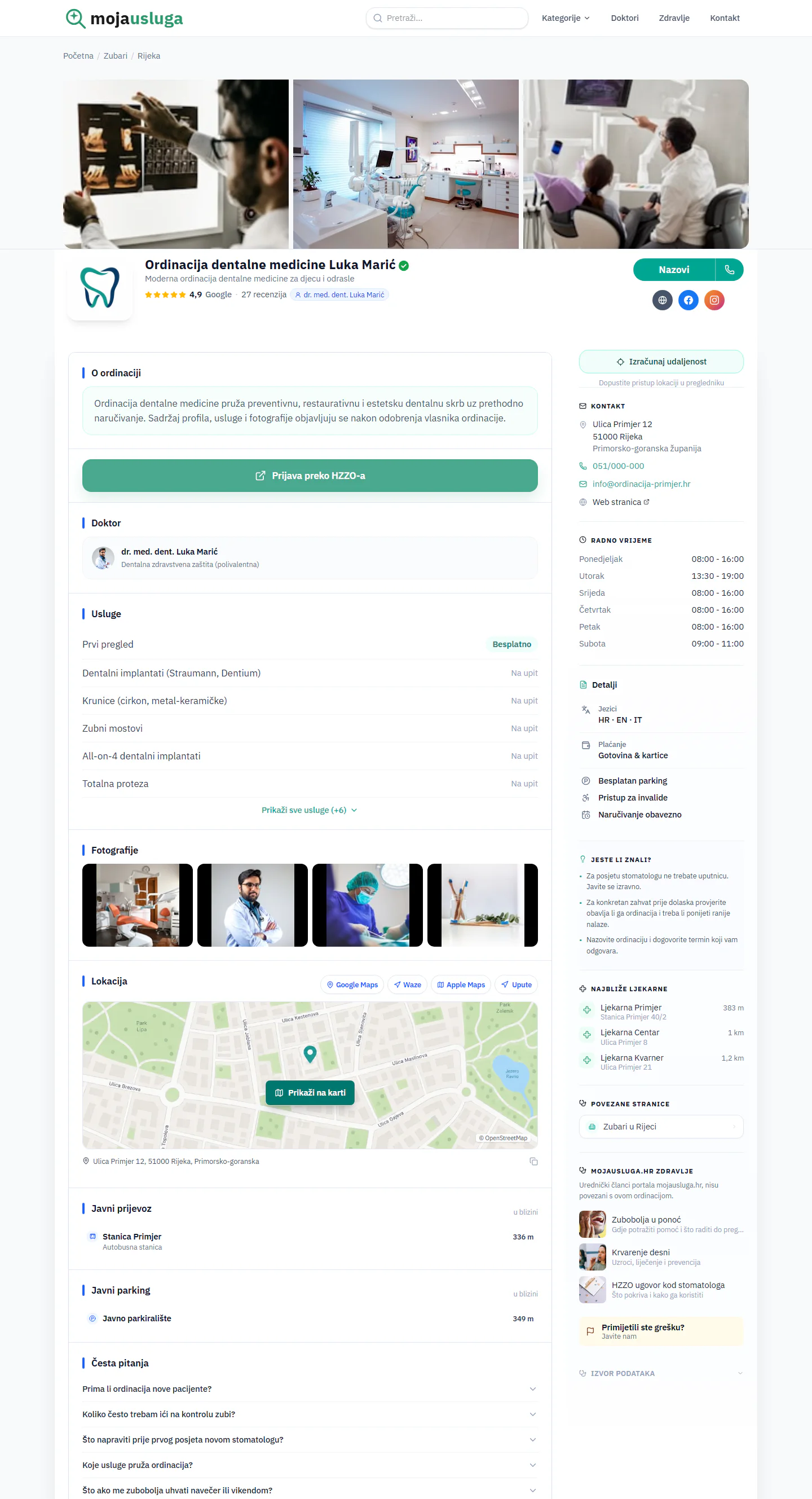Click the Prikaži na karti button
The image size is (812, 1499).
[x=310, y=1093]
